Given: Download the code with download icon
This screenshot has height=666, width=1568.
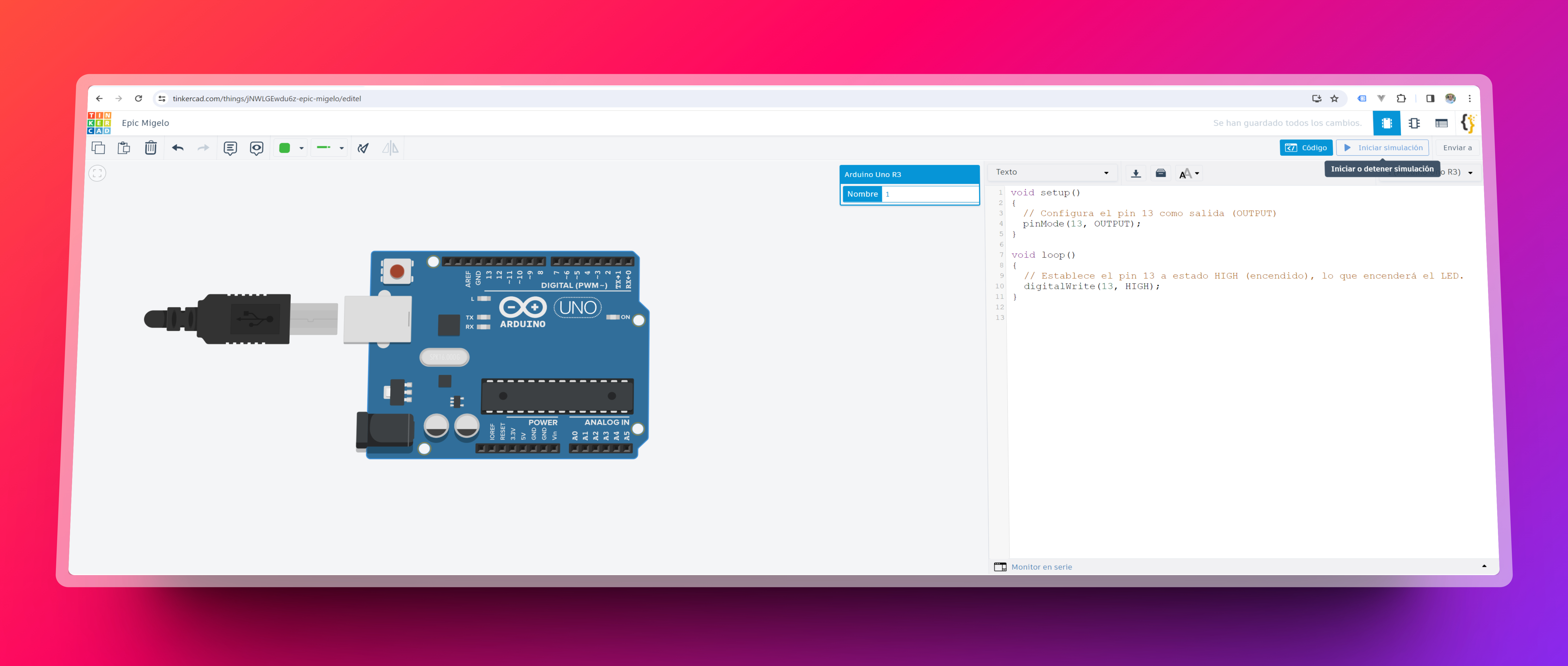Looking at the screenshot, I should tap(1136, 173).
